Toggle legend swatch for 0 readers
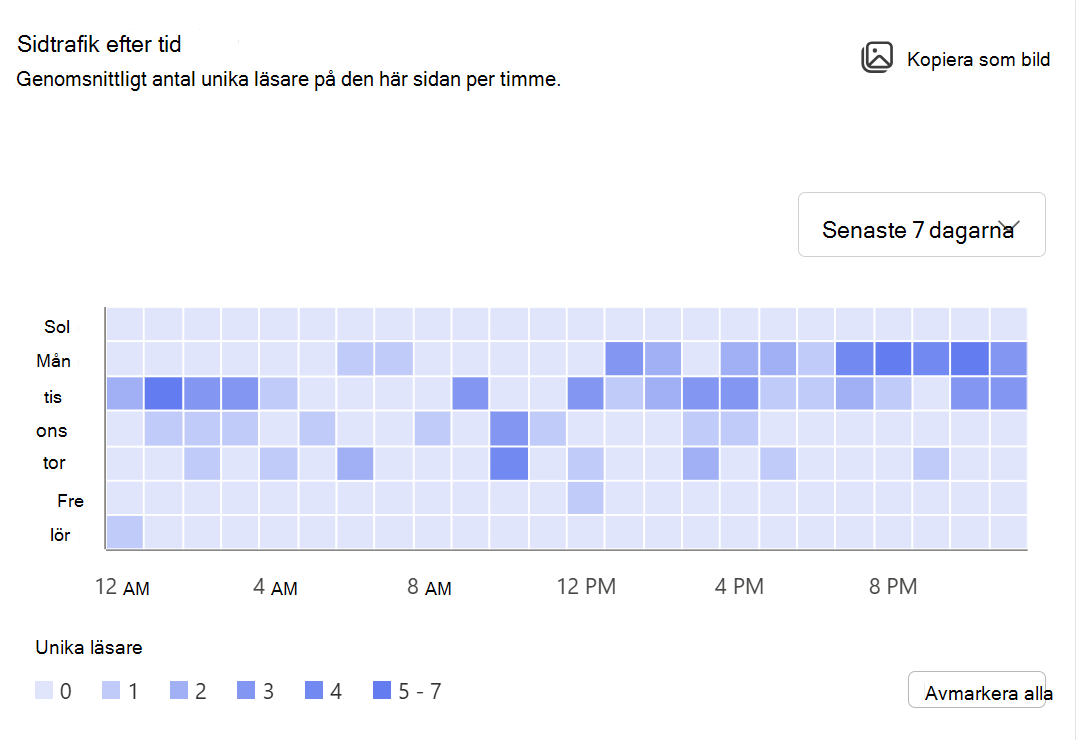This screenshot has height=740, width=1076. (x=44, y=690)
